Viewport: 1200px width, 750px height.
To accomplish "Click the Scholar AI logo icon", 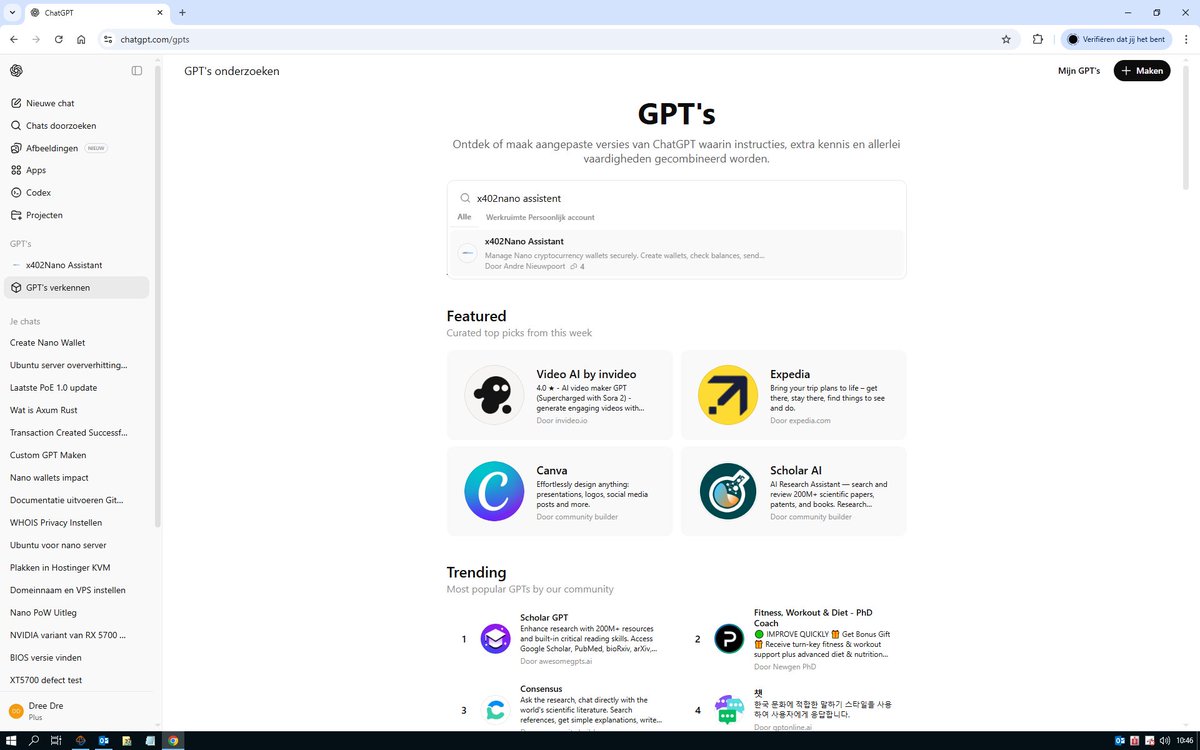I will (728, 491).
